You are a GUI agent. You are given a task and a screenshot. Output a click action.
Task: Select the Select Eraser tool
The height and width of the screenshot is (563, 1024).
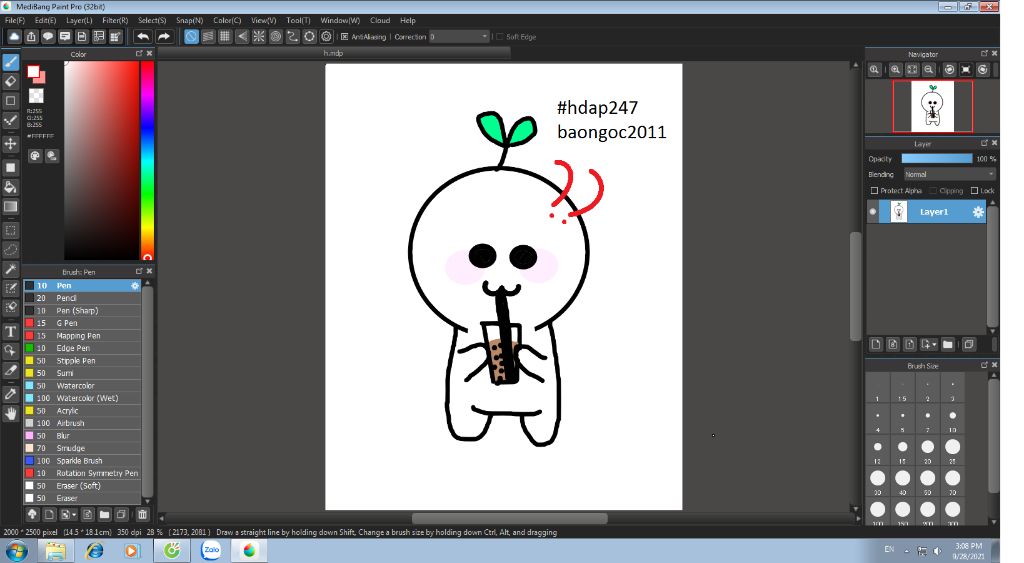click(x=10, y=307)
